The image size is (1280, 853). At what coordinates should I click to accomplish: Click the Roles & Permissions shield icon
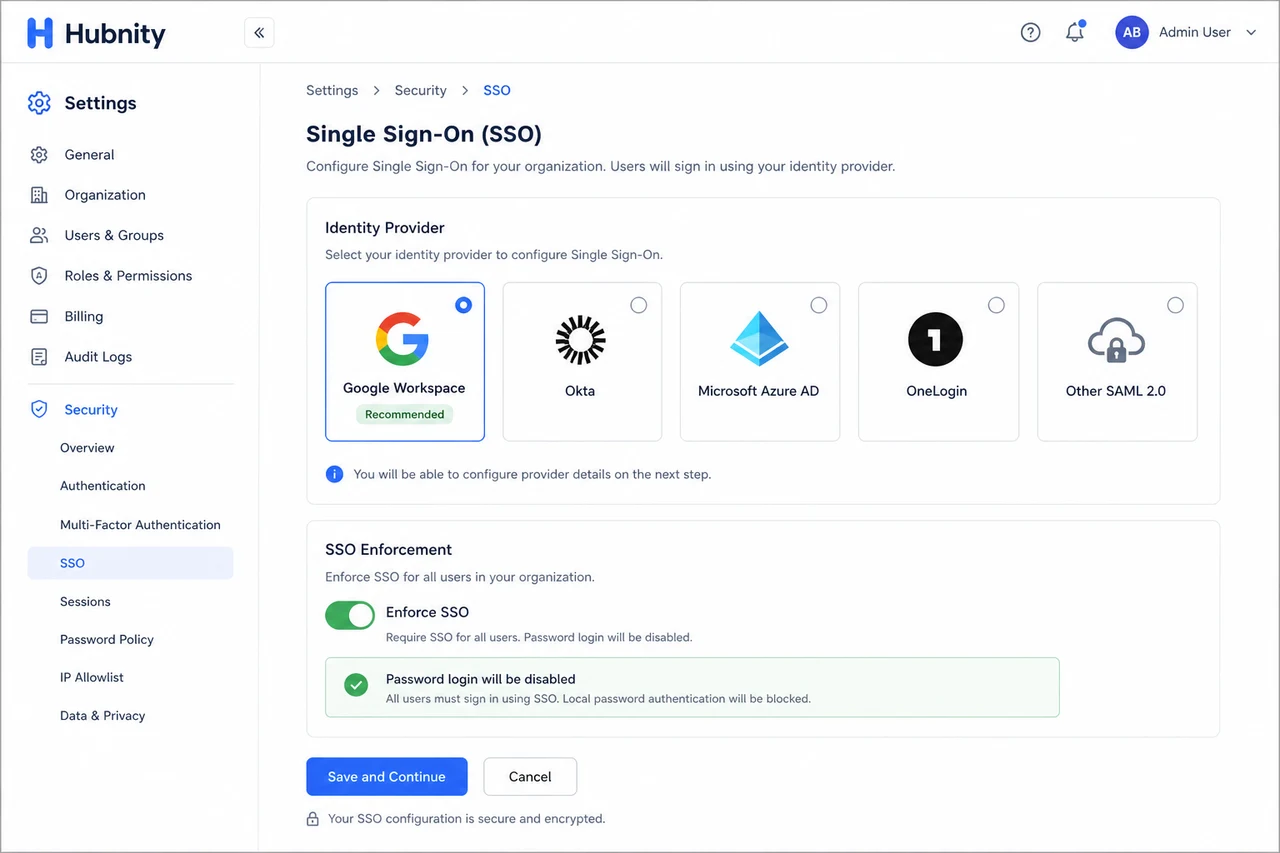(x=39, y=276)
